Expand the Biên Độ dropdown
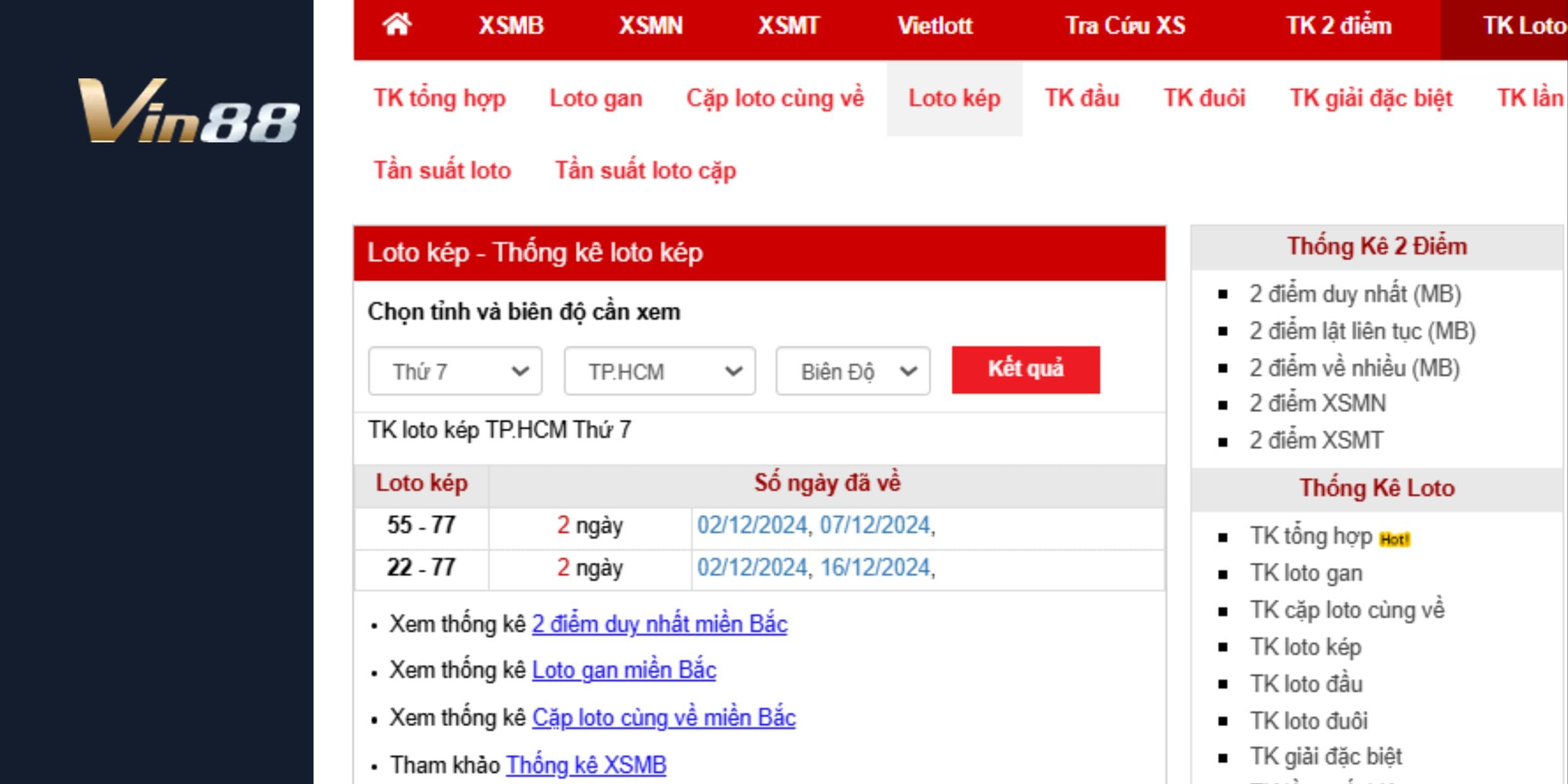Viewport: 1568px width, 784px height. 853,371
